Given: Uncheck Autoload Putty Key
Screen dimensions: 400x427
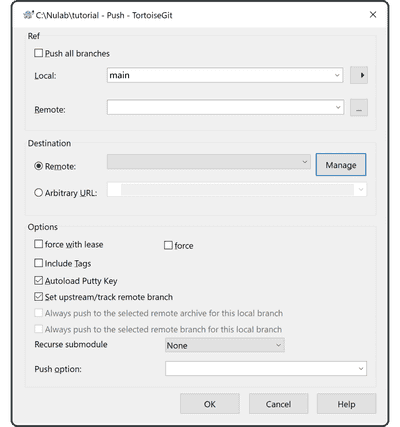Looking at the screenshot, I should coord(39,280).
